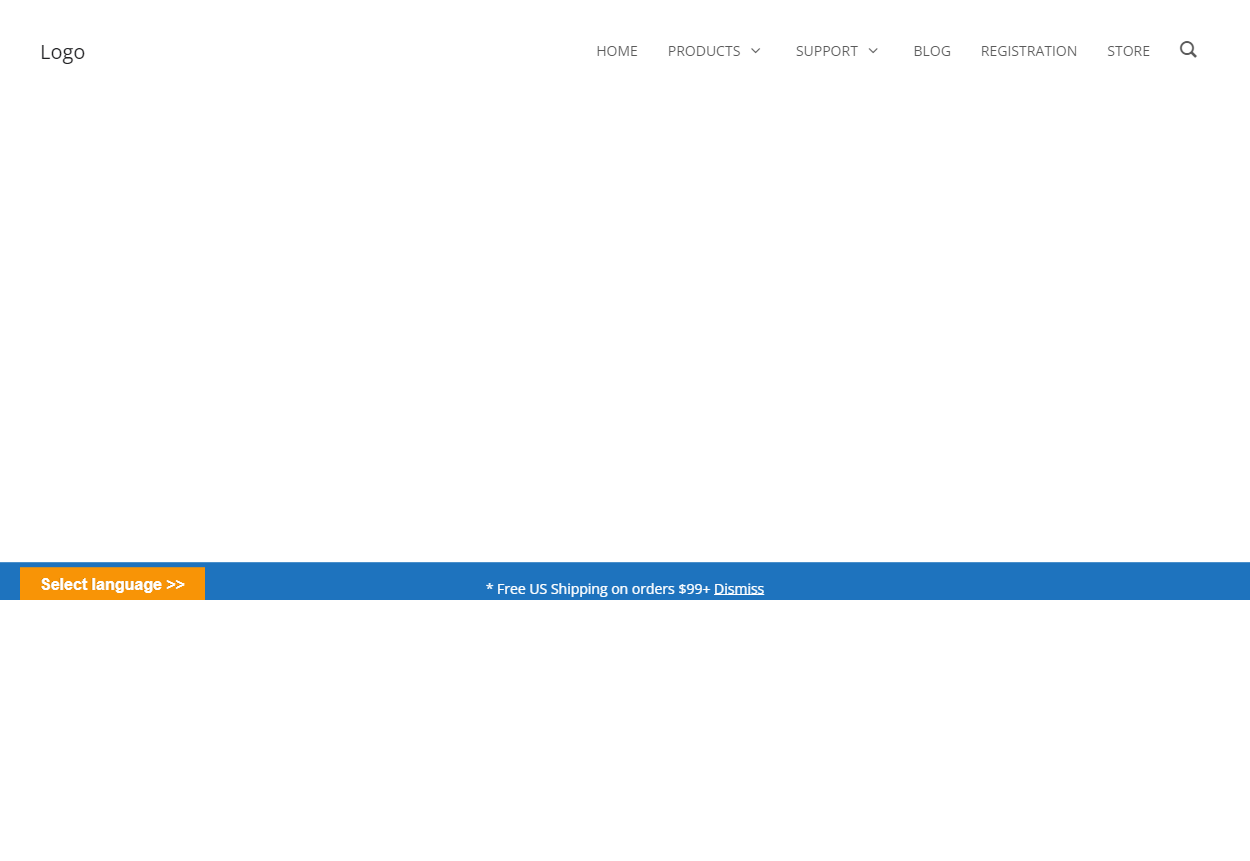Open the search icon in header
Screen dimensions: 1250x861
(x=1188, y=50)
